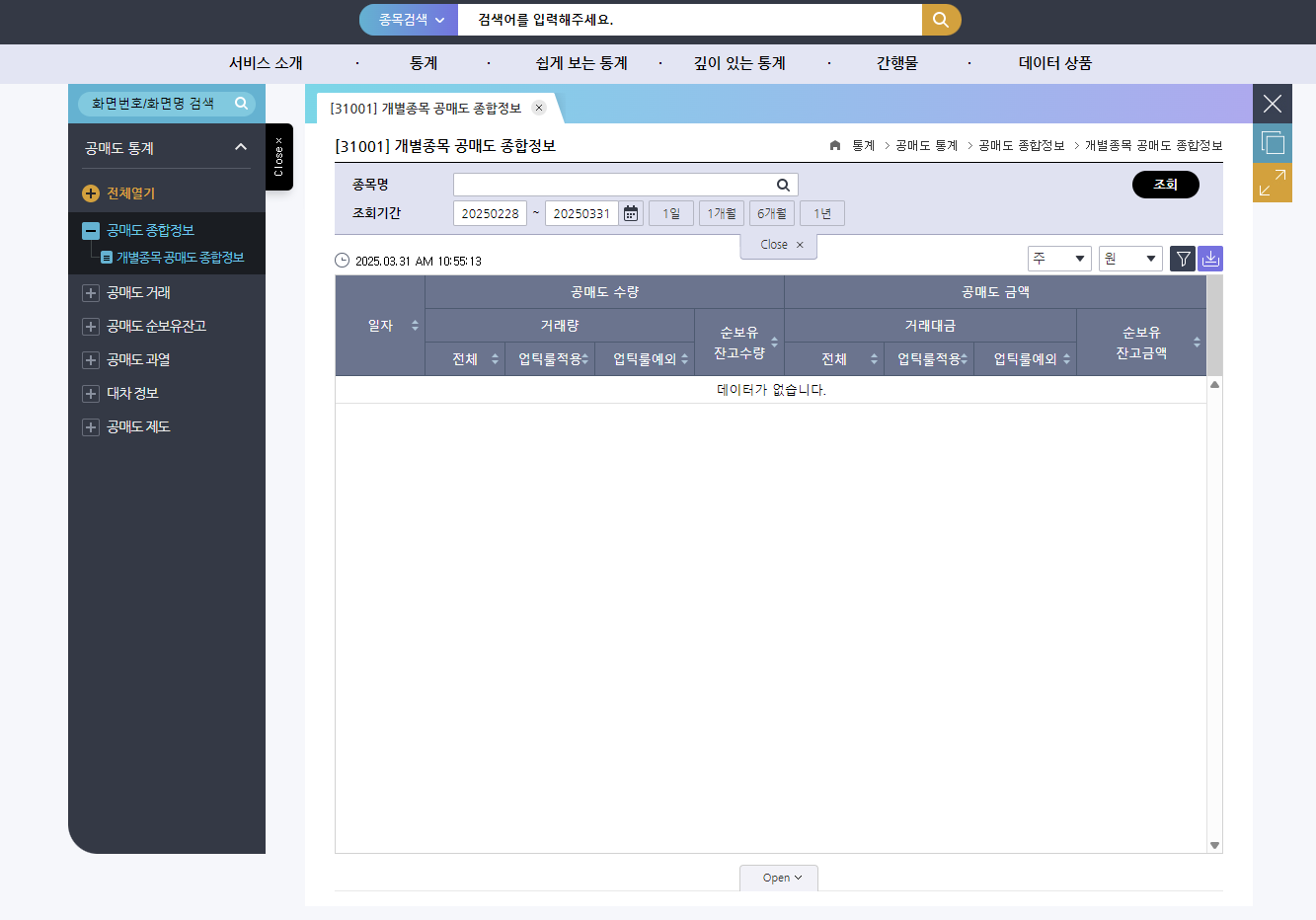
Task: Sort 공매도 수량 전체 column
Action: click(495, 359)
